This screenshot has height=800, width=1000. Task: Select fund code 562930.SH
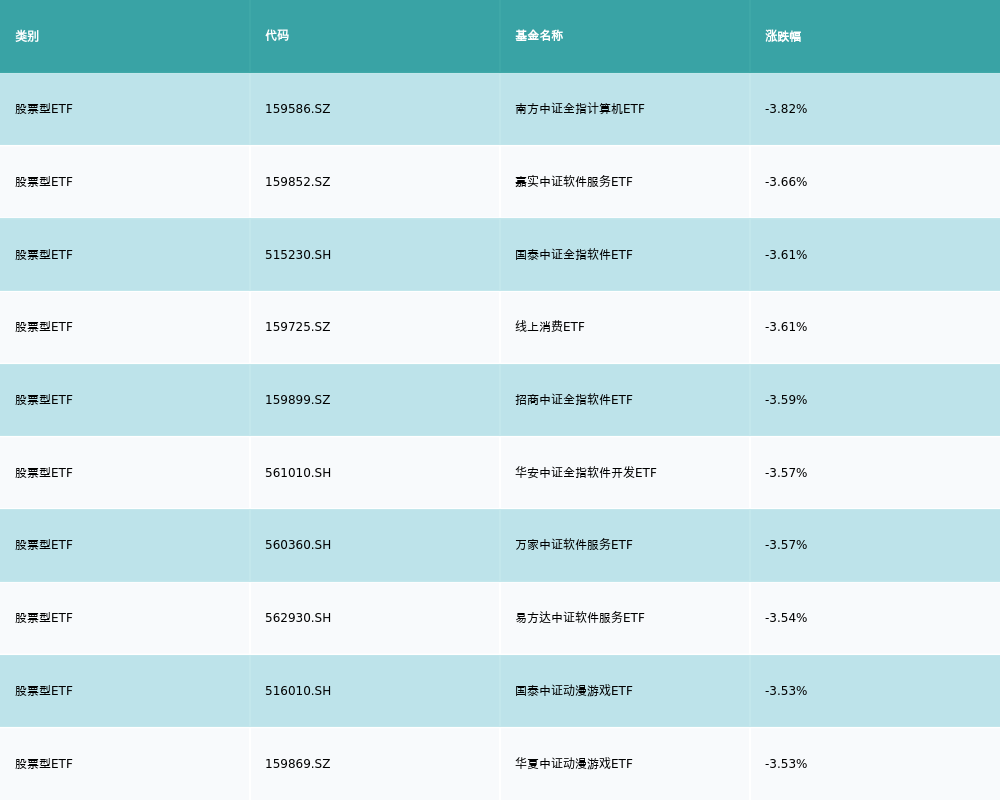point(298,618)
